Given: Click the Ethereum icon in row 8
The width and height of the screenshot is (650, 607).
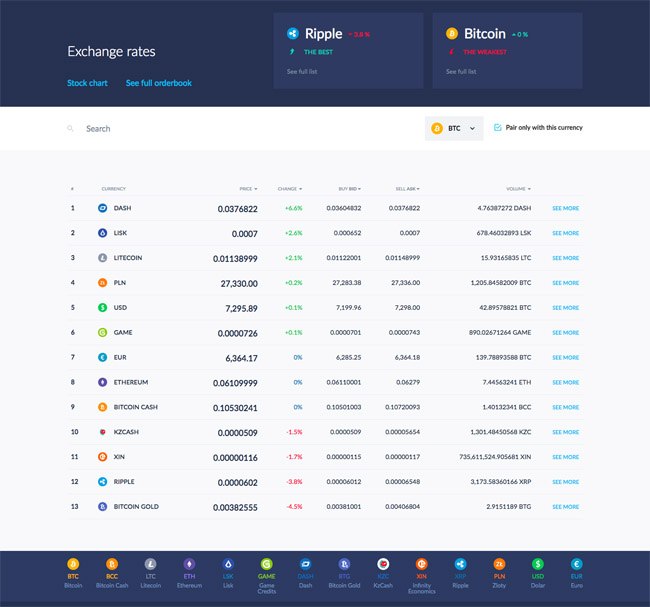Looking at the screenshot, I should pyautogui.click(x=102, y=382).
